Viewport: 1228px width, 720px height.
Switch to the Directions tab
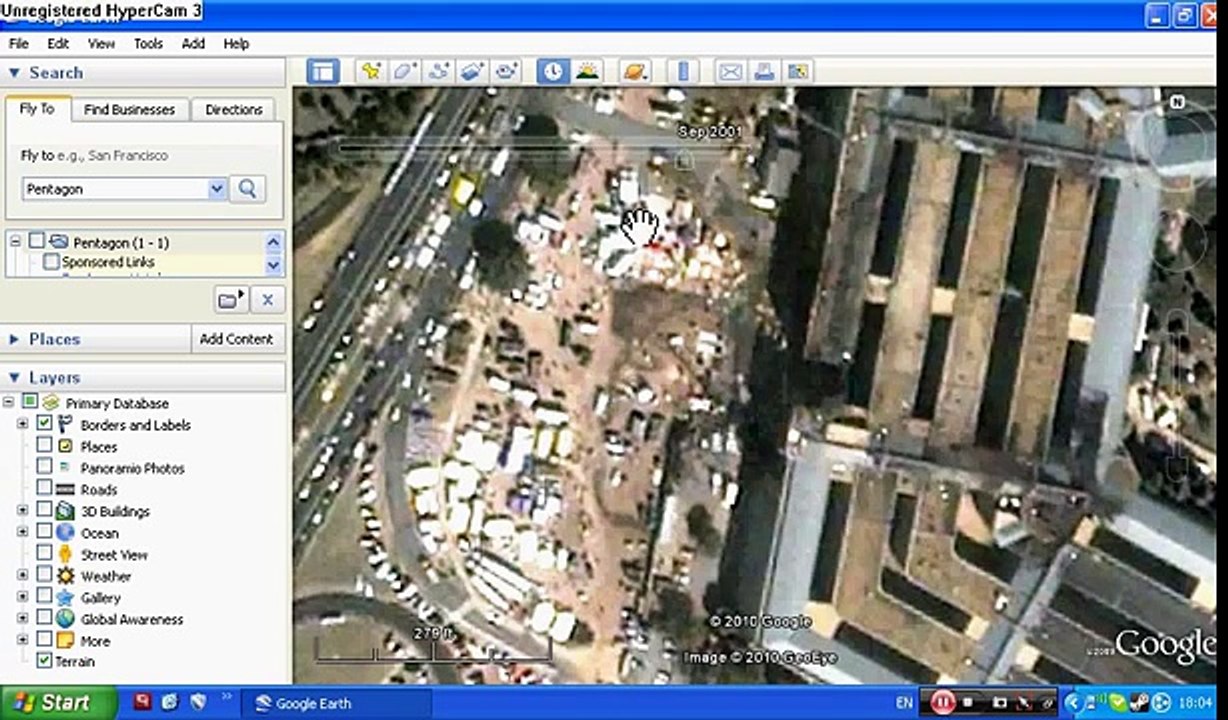[x=234, y=109]
